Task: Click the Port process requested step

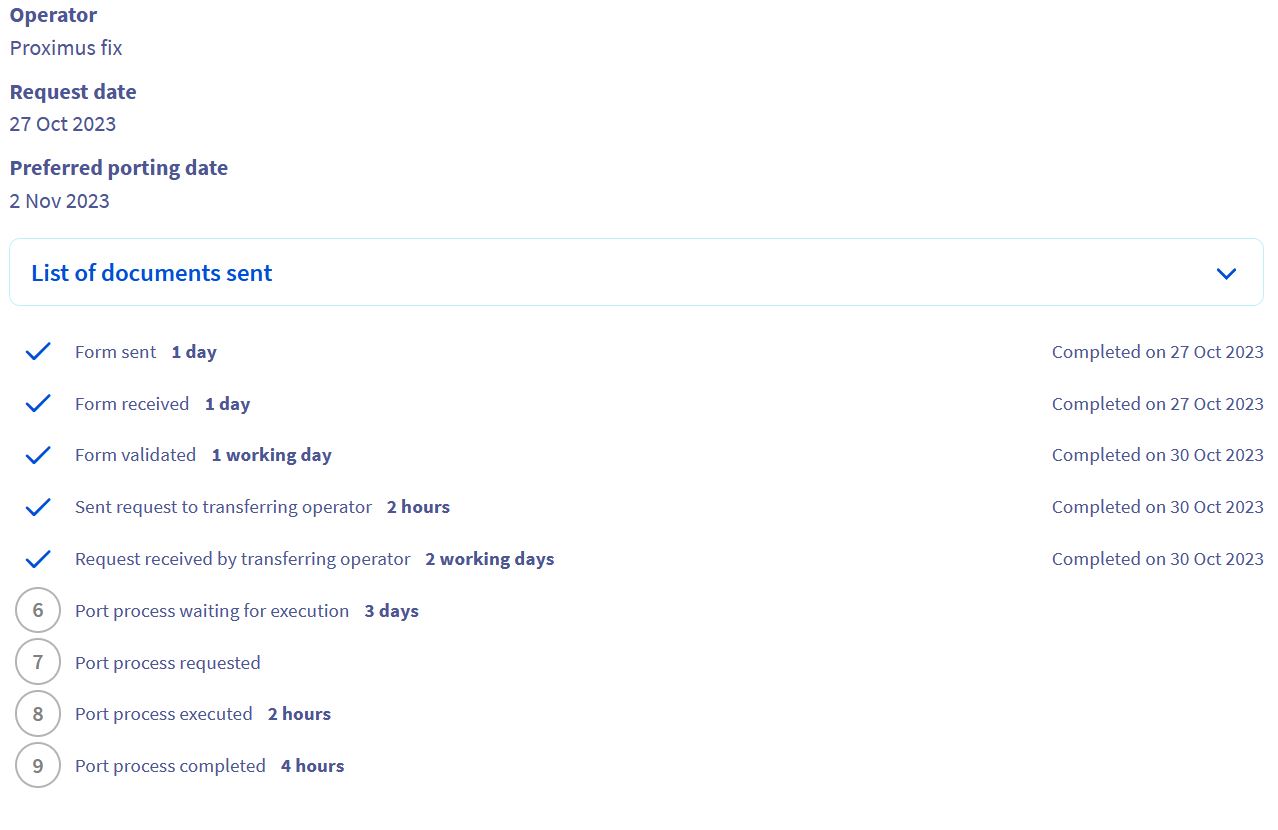Action: [x=168, y=663]
